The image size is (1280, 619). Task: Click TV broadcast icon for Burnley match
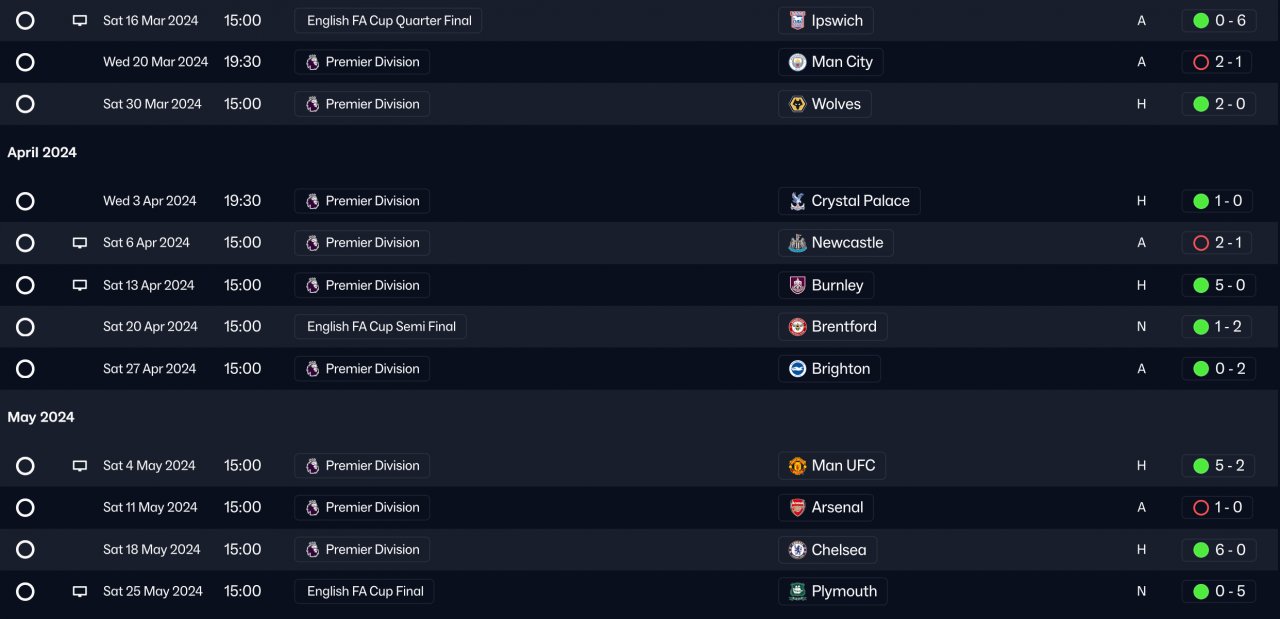(80, 285)
